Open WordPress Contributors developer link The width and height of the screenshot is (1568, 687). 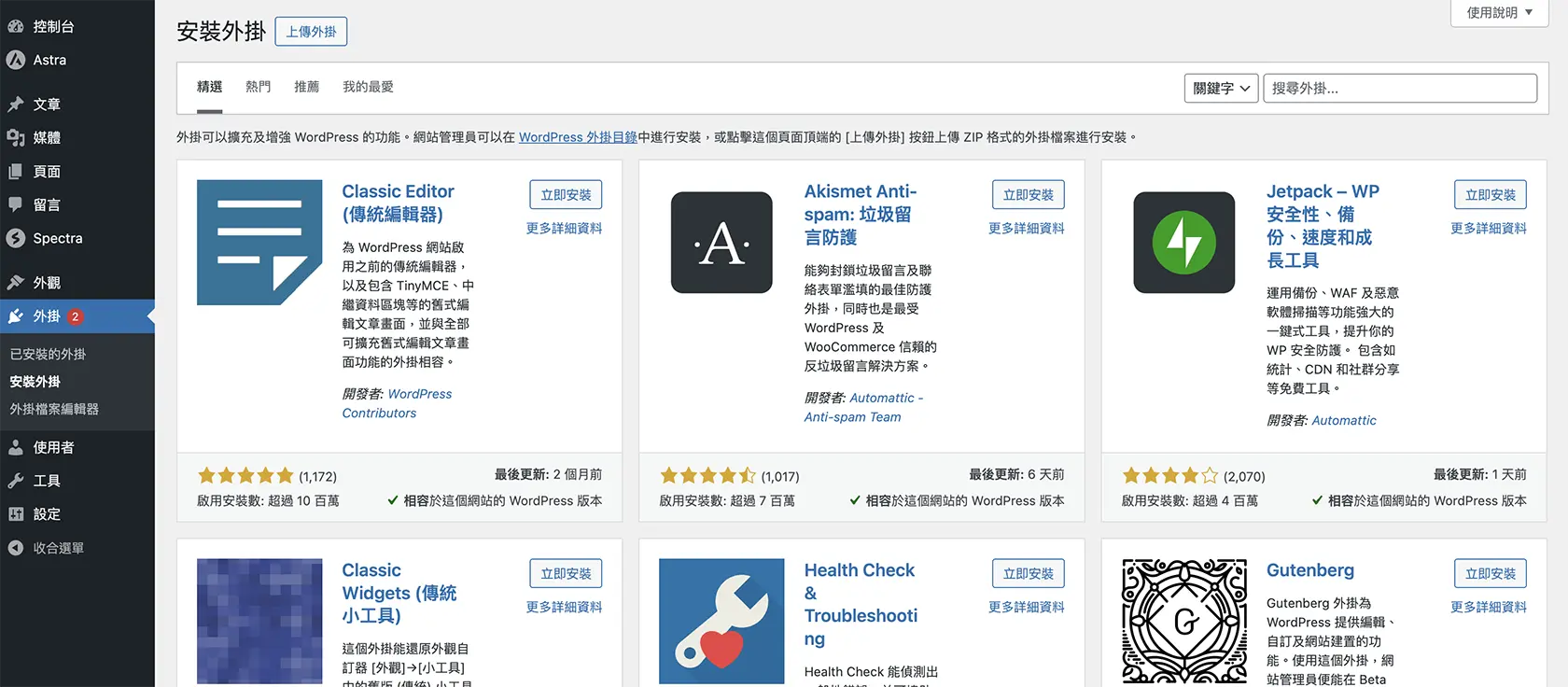click(x=397, y=404)
